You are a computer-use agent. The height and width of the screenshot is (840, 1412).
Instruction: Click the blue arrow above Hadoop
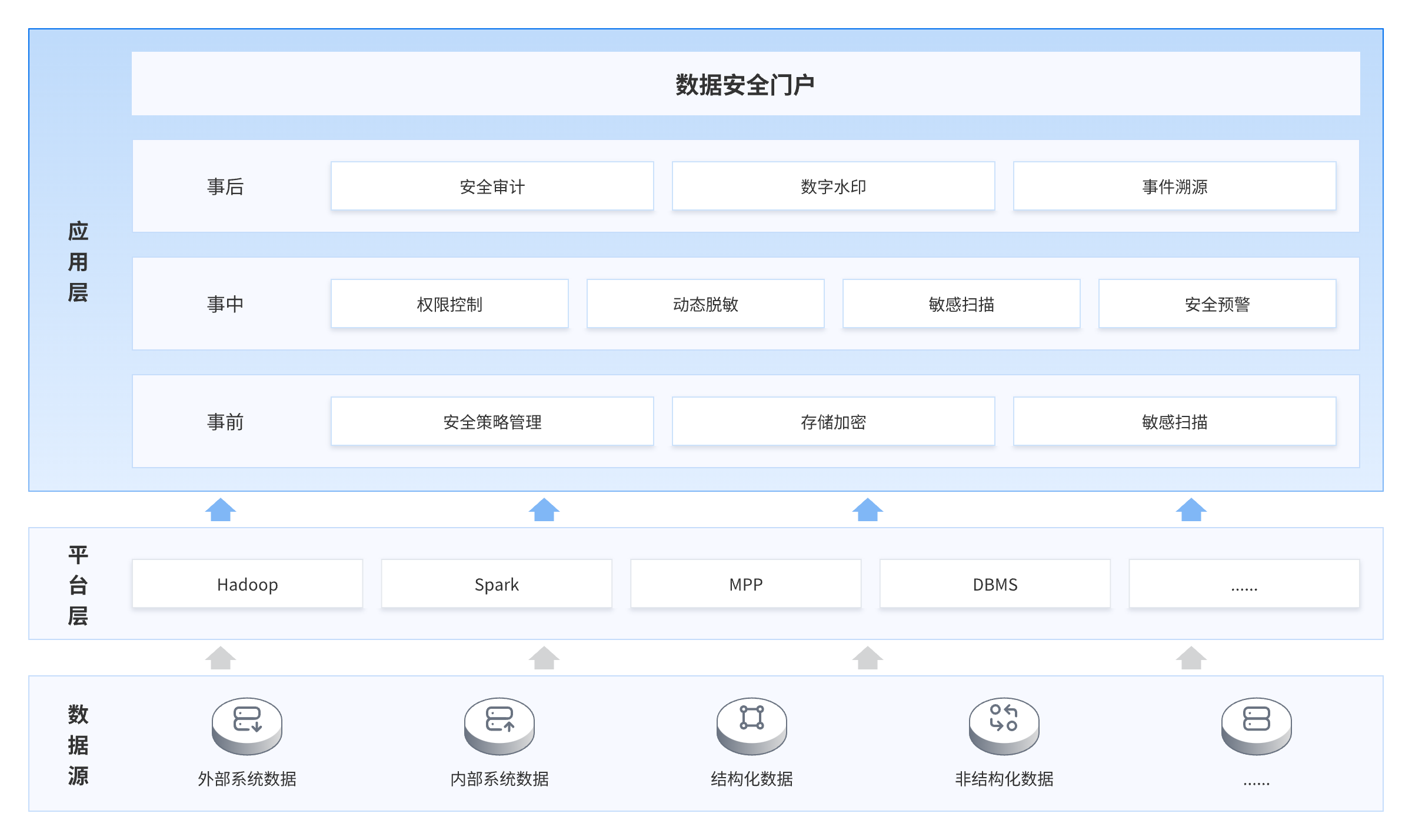pos(221,510)
